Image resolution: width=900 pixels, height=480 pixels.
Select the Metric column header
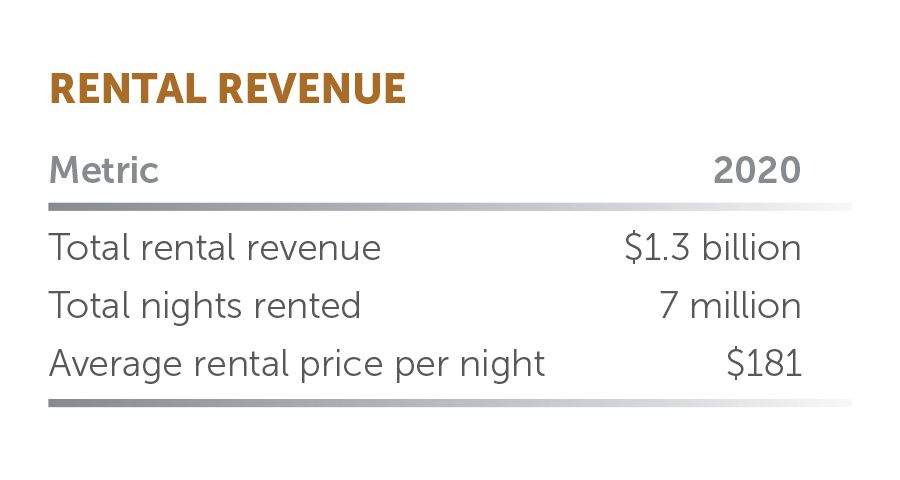pos(104,170)
